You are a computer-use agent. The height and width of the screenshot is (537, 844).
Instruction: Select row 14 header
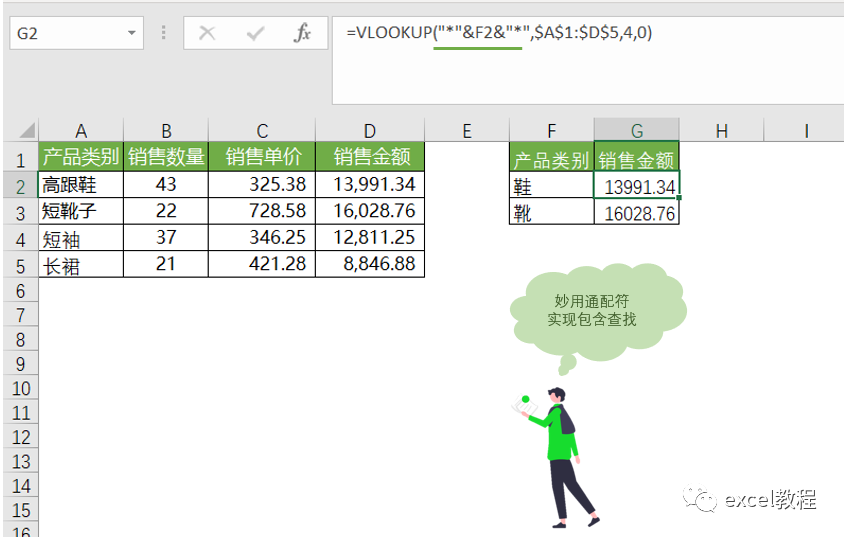(x=20, y=486)
